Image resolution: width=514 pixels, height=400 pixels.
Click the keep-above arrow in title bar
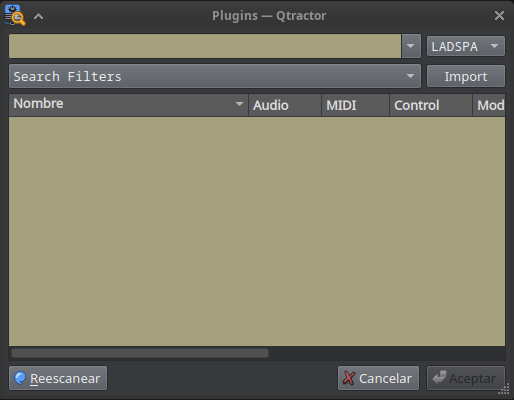(39, 16)
